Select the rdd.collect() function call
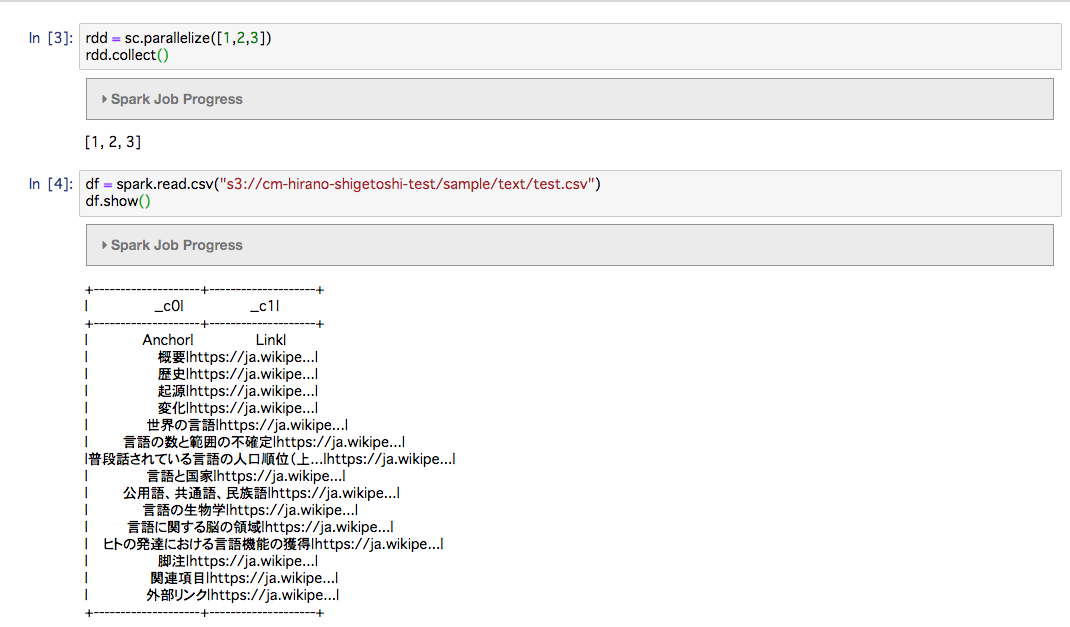This screenshot has width=1070, height=627. tap(120, 54)
